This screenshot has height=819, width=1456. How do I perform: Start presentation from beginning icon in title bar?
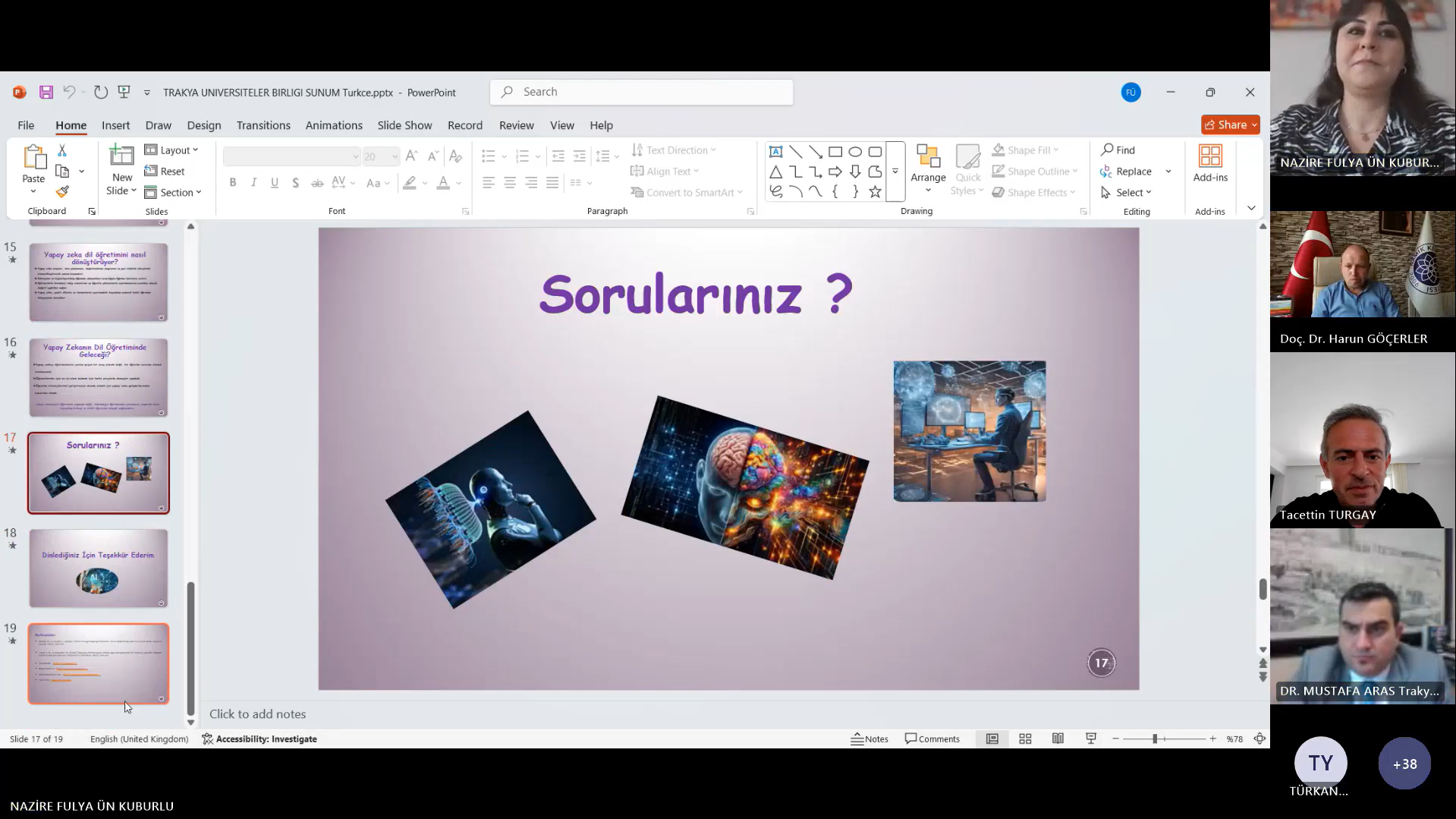point(124,92)
